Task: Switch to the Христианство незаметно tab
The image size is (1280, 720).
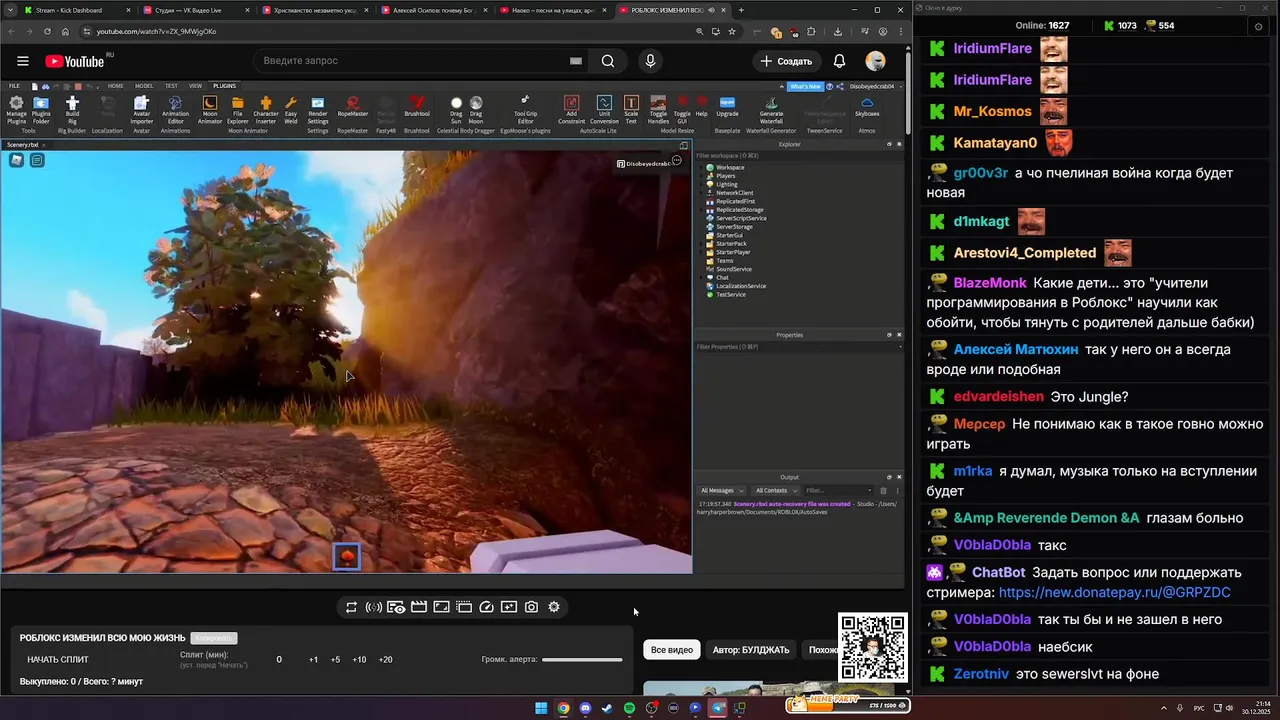Action: [314, 10]
